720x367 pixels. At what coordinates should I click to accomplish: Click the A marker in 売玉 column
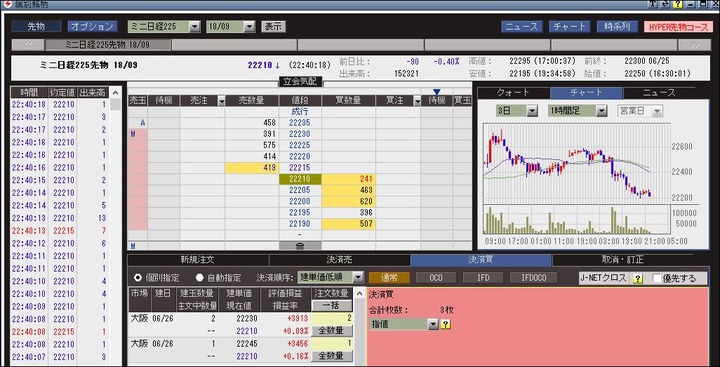(143, 123)
